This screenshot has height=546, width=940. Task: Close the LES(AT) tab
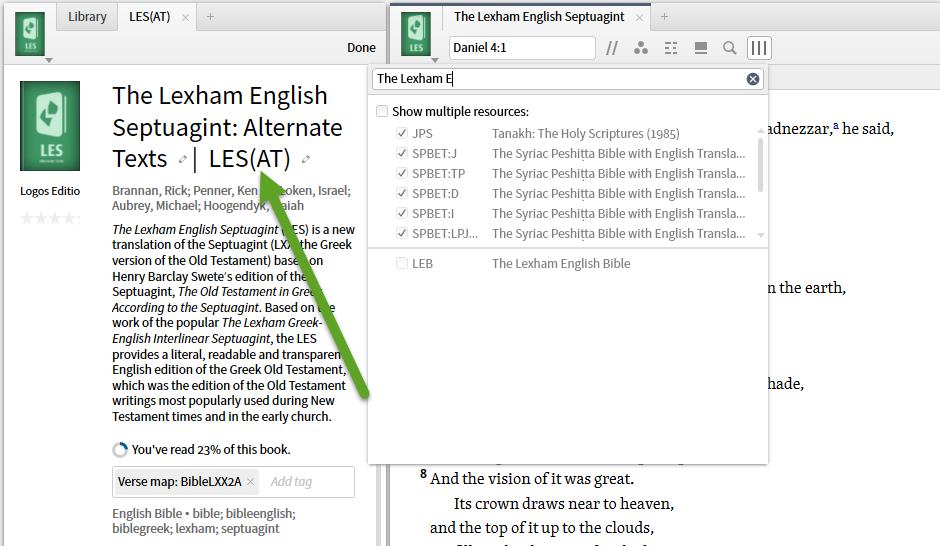coord(185,17)
